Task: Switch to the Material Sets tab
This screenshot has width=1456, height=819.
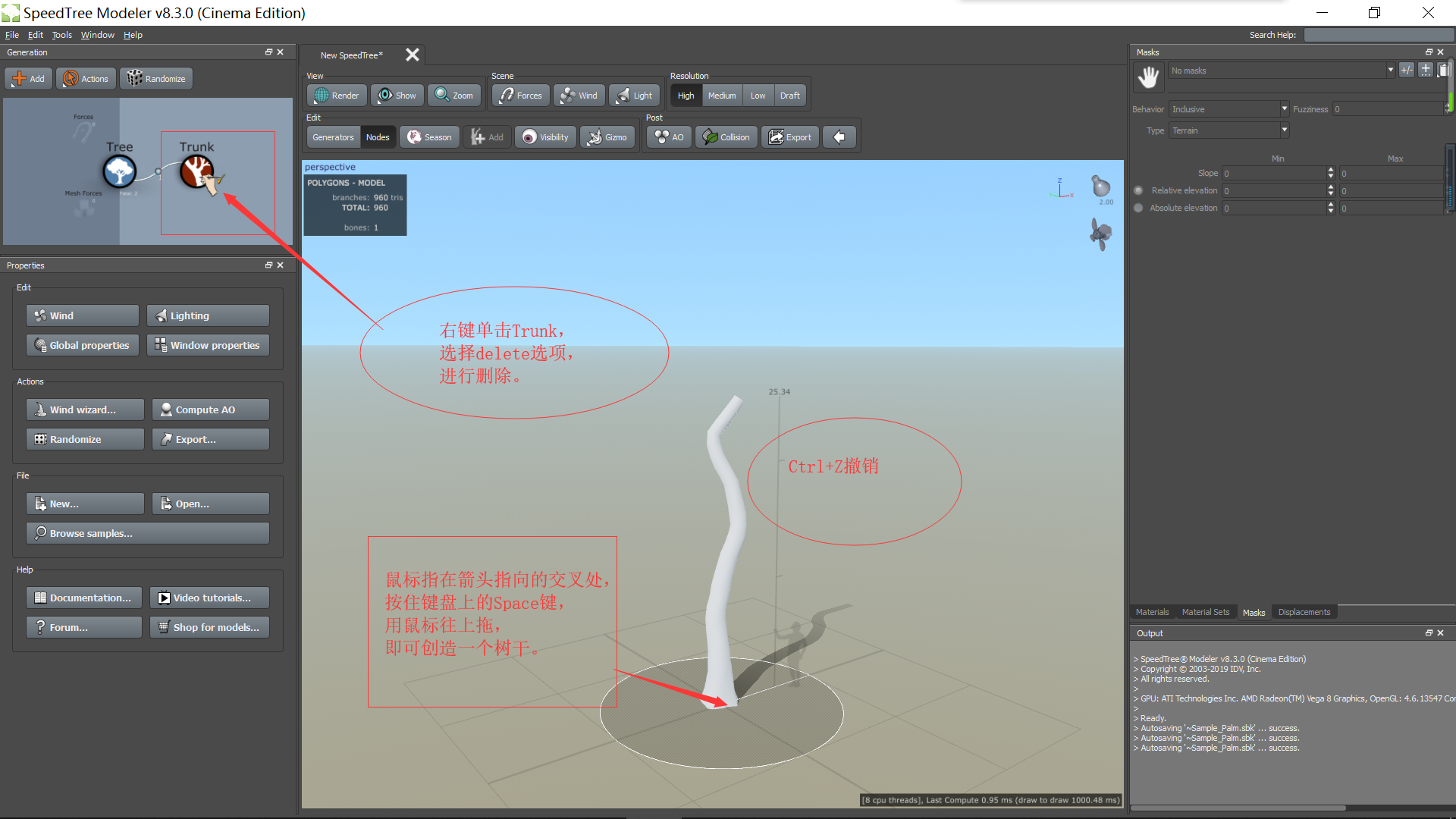Action: click(x=1207, y=612)
